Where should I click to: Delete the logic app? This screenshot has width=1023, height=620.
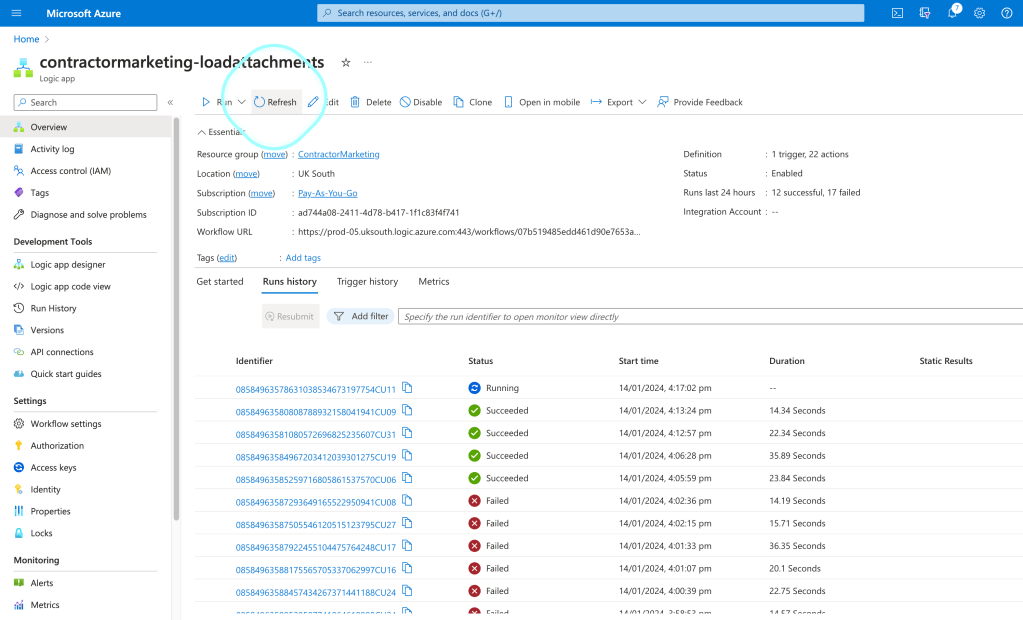click(x=371, y=102)
